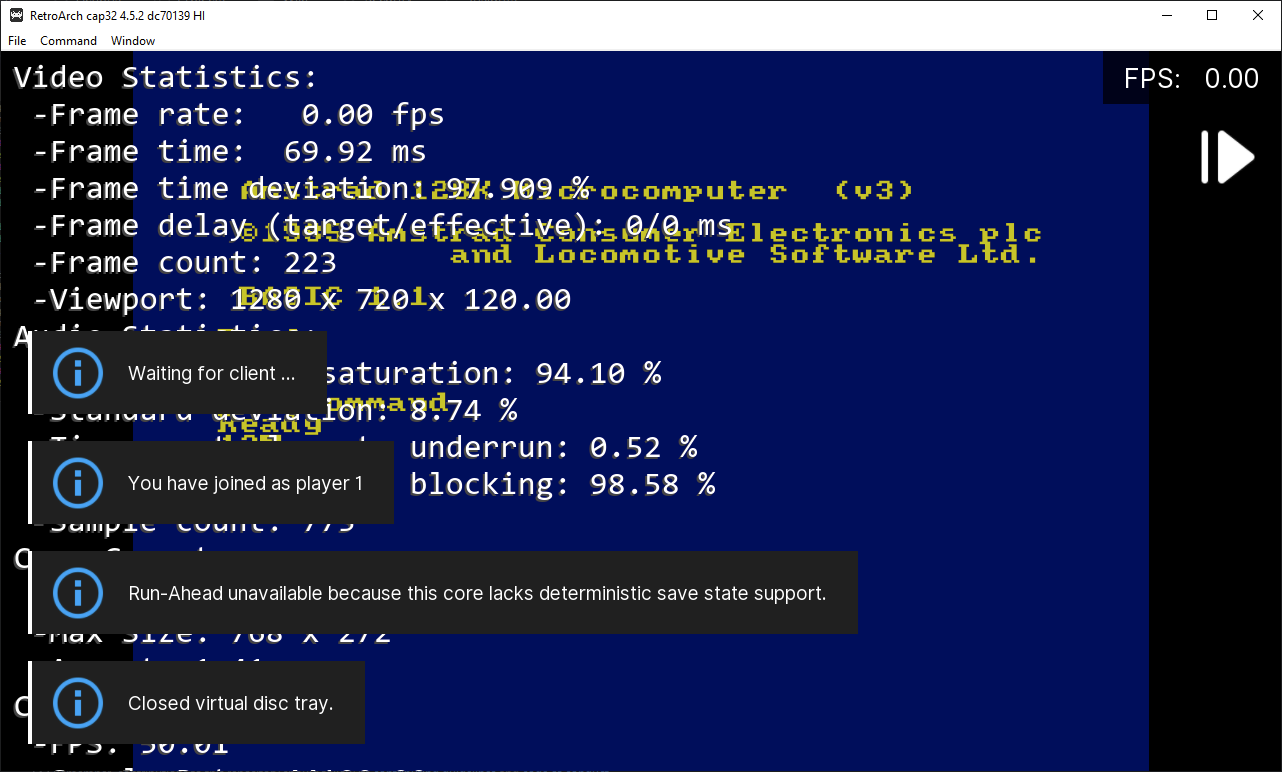
Task: Click the info icon on player 1 join notification
Action: coord(78,482)
